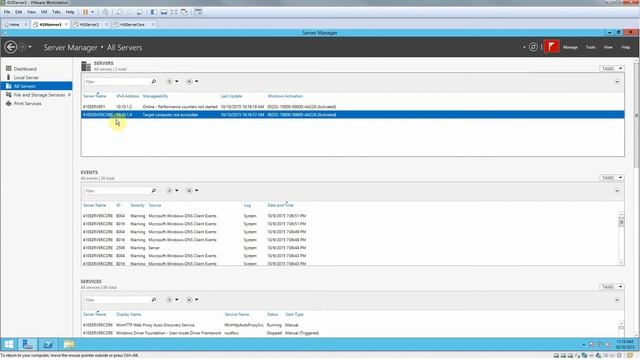Open VMware VM menu
640x360 pixels.
[44, 12]
